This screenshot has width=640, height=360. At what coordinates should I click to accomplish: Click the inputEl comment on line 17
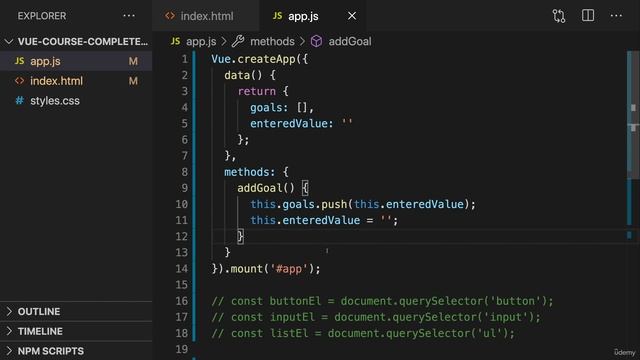376,317
